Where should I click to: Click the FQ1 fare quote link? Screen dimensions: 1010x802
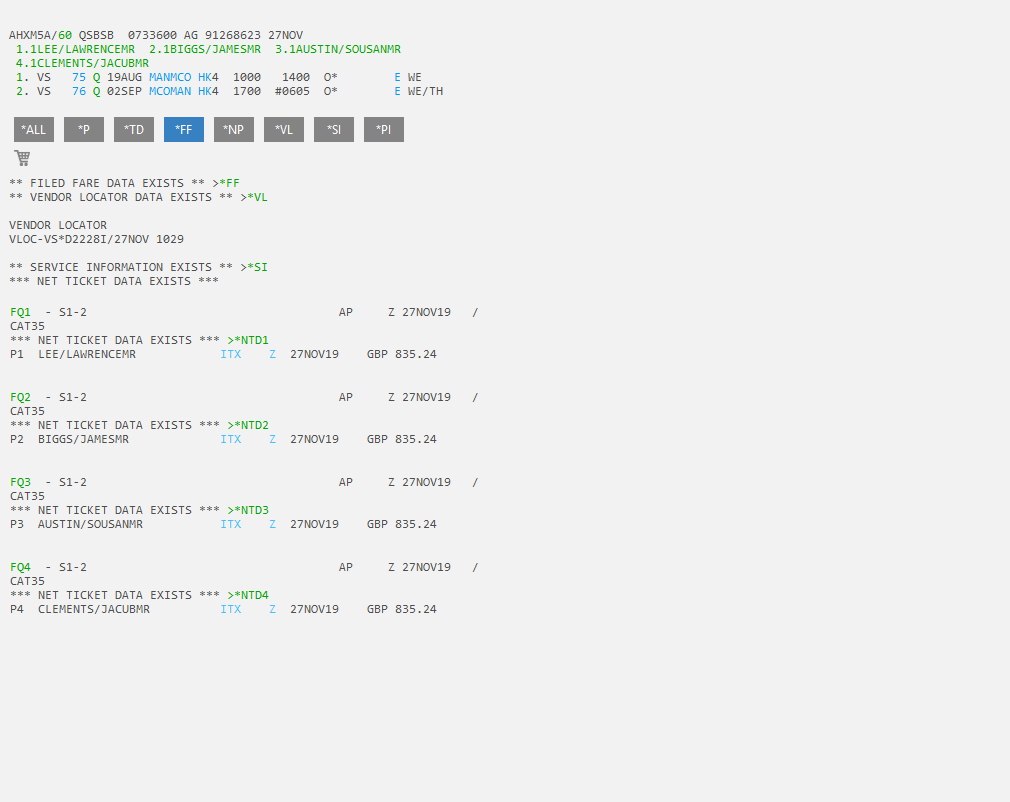pos(20,312)
